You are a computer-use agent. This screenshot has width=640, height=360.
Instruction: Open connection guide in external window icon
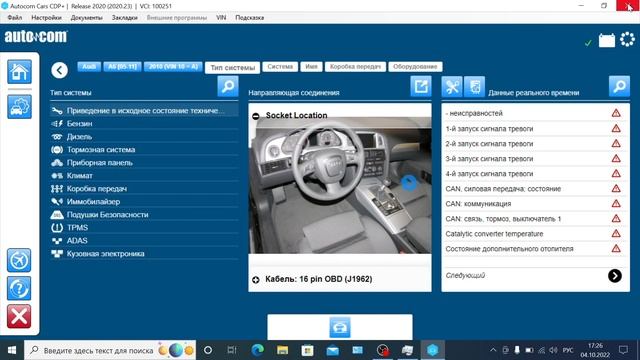421,86
